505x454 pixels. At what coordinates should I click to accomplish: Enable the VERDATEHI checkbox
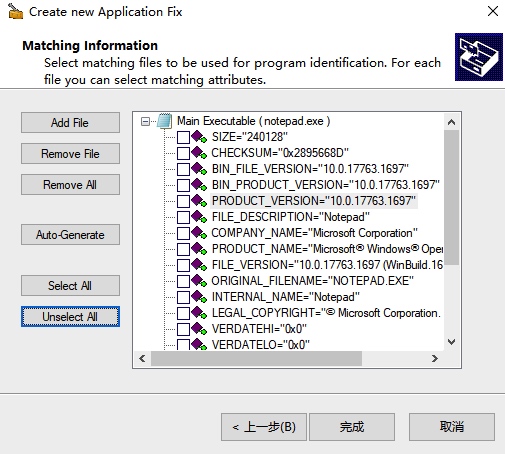(x=183, y=329)
